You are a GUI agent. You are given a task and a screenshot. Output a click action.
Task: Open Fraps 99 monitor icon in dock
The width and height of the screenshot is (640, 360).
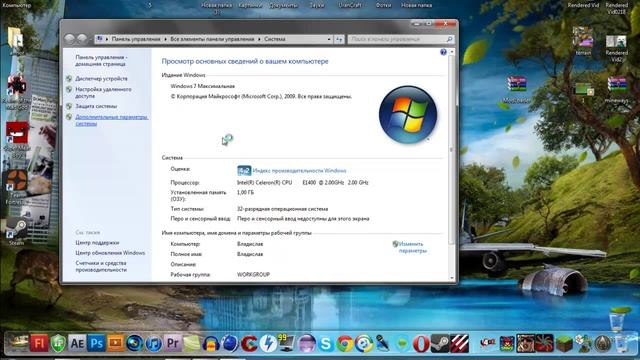coord(287,343)
